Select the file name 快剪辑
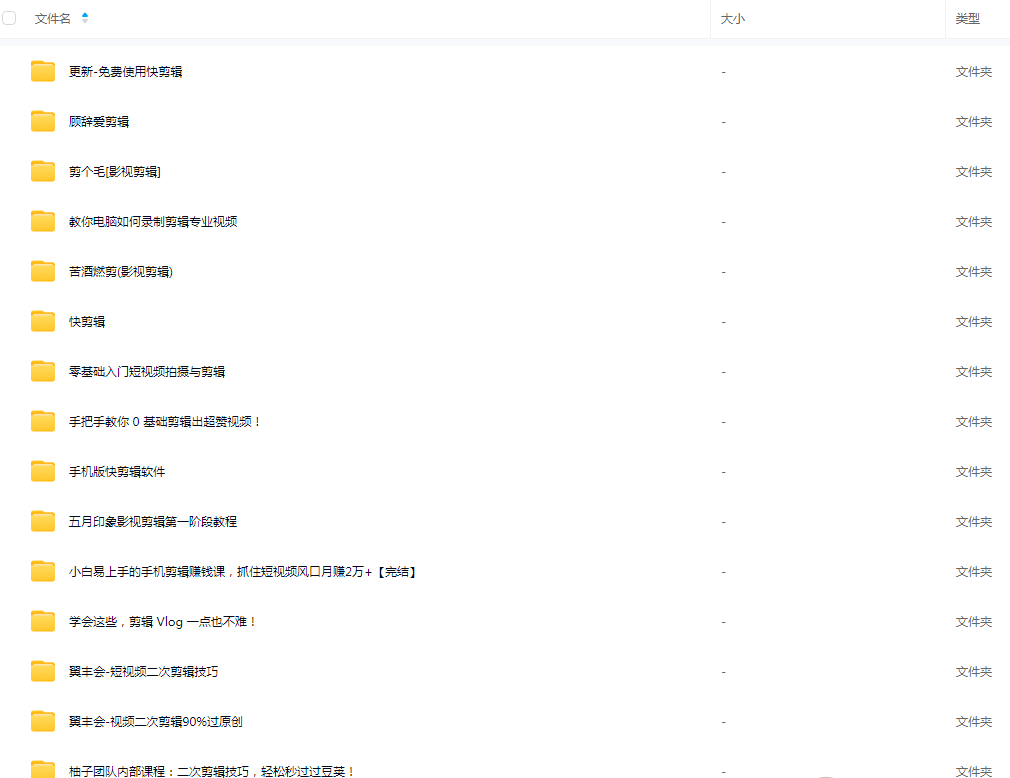1010x778 pixels. point(87,321)
